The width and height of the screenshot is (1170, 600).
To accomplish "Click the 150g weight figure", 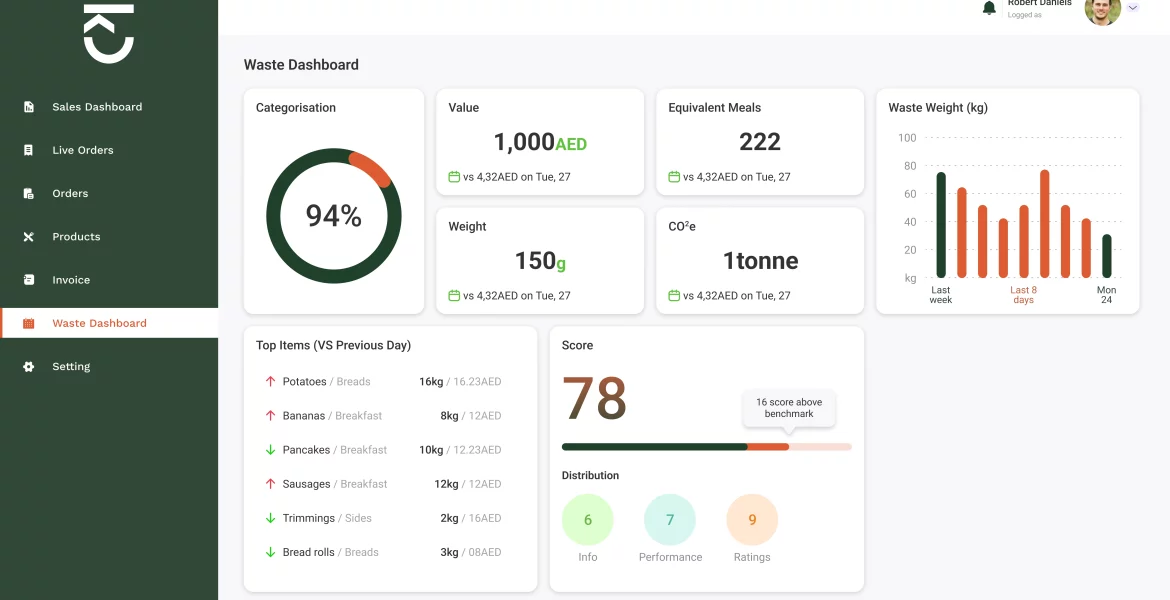I will click(x=540, y=260).
